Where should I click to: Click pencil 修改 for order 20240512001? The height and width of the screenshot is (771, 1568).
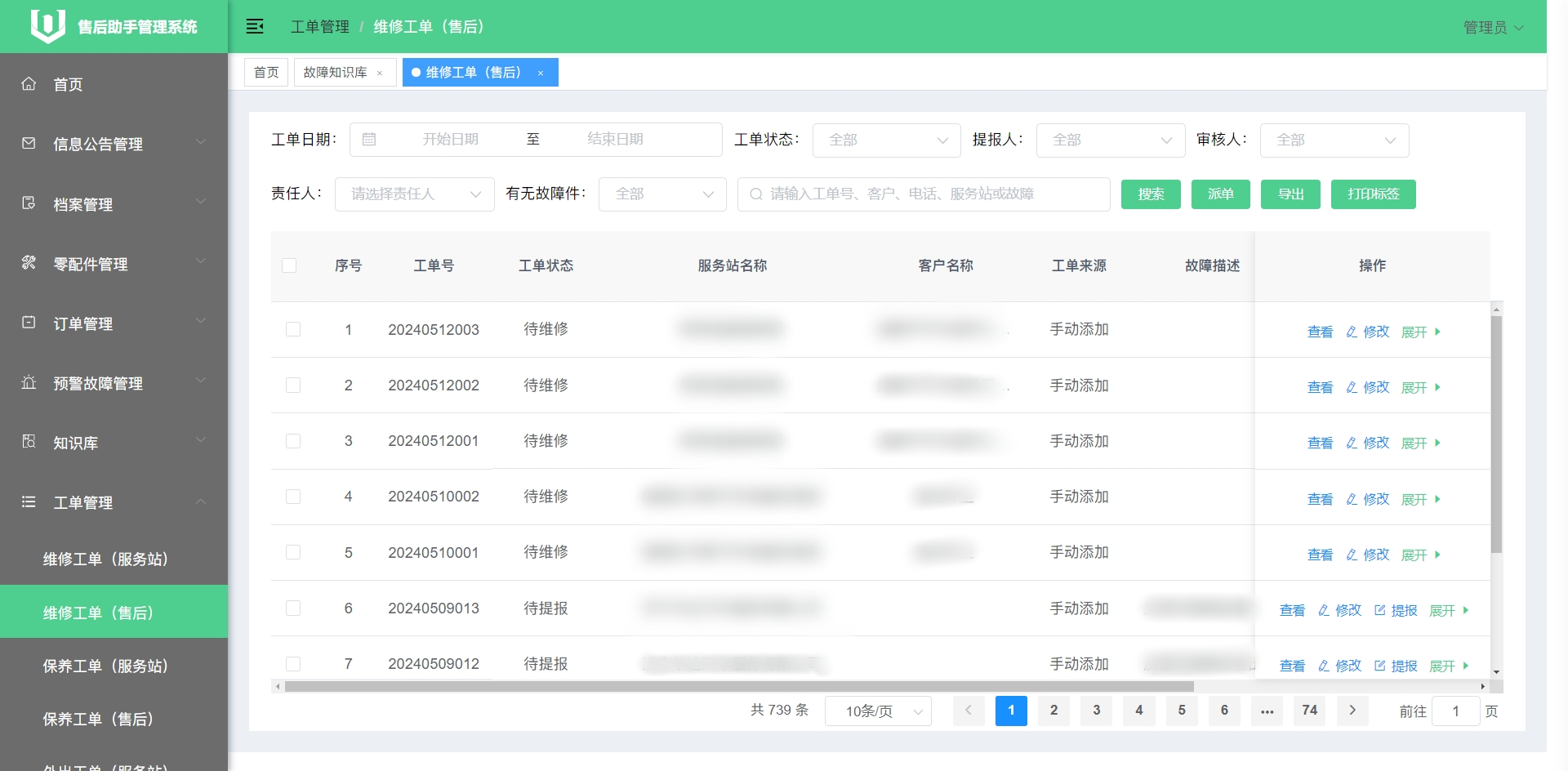[x=1368, y=443]
